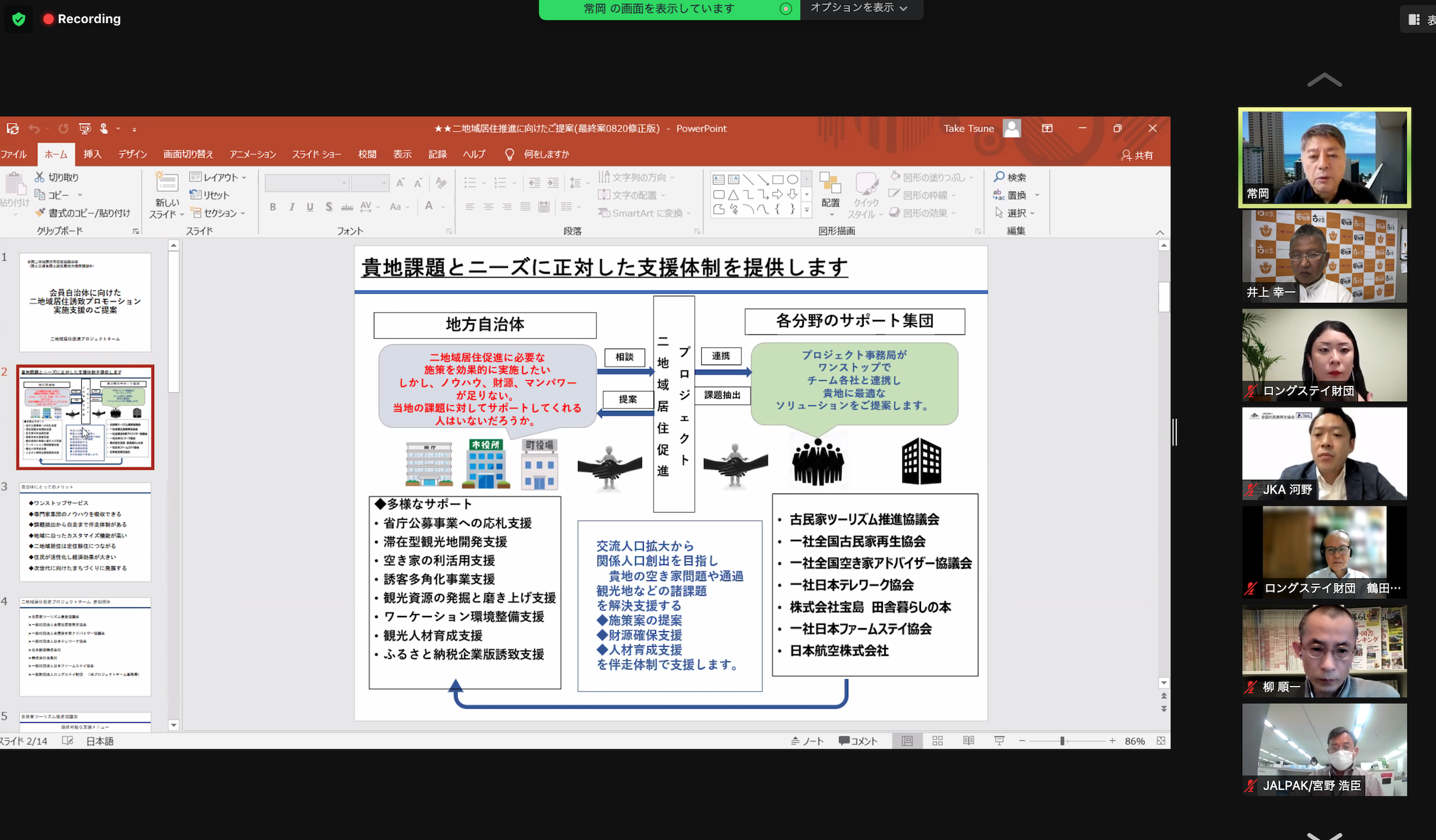
Task: Click the 検索 (Find) icon
Action: (x=1000, y=177)
